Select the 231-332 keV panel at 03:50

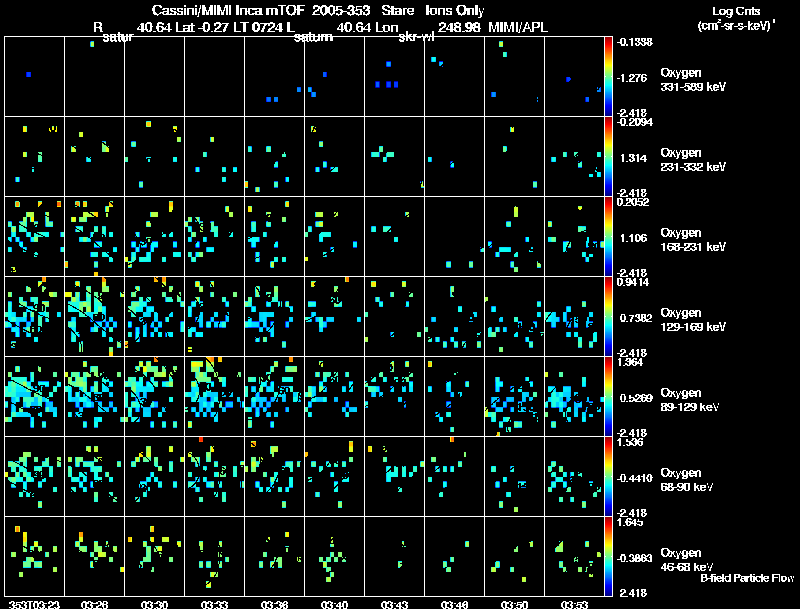[x=514, y=157]
